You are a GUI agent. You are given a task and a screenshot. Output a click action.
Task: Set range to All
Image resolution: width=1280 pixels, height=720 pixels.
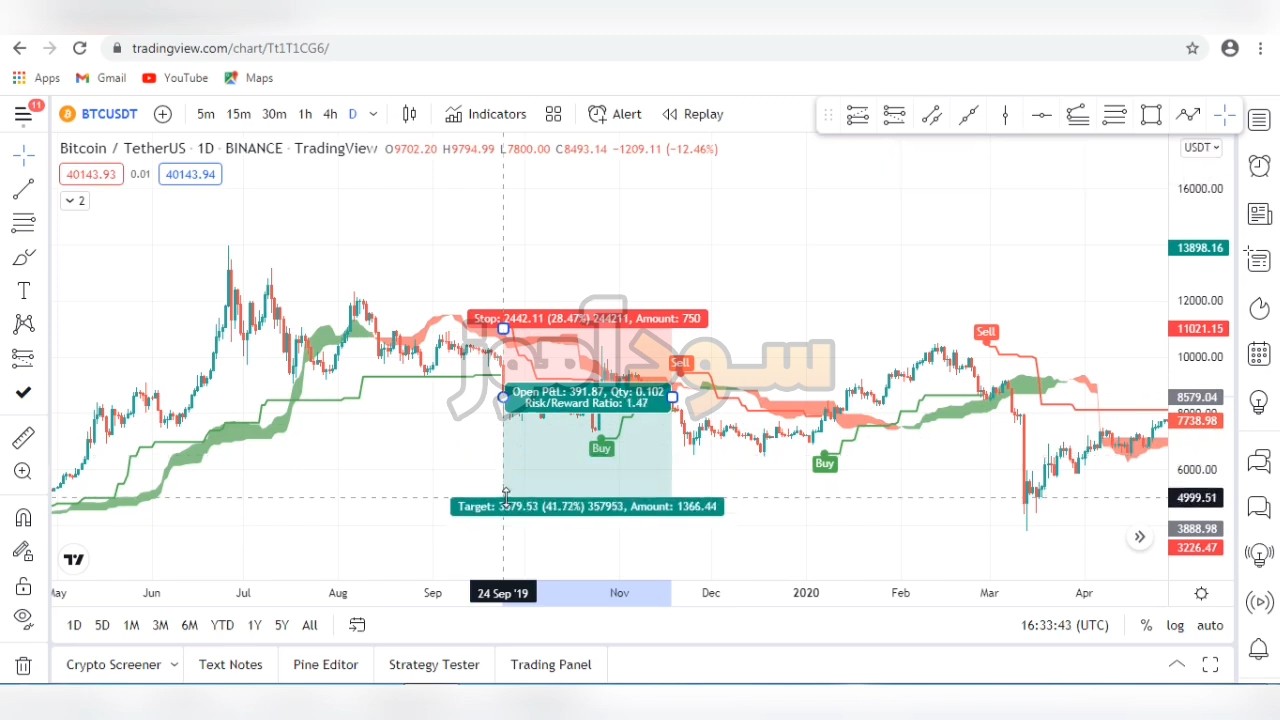(x=310, y=625)
